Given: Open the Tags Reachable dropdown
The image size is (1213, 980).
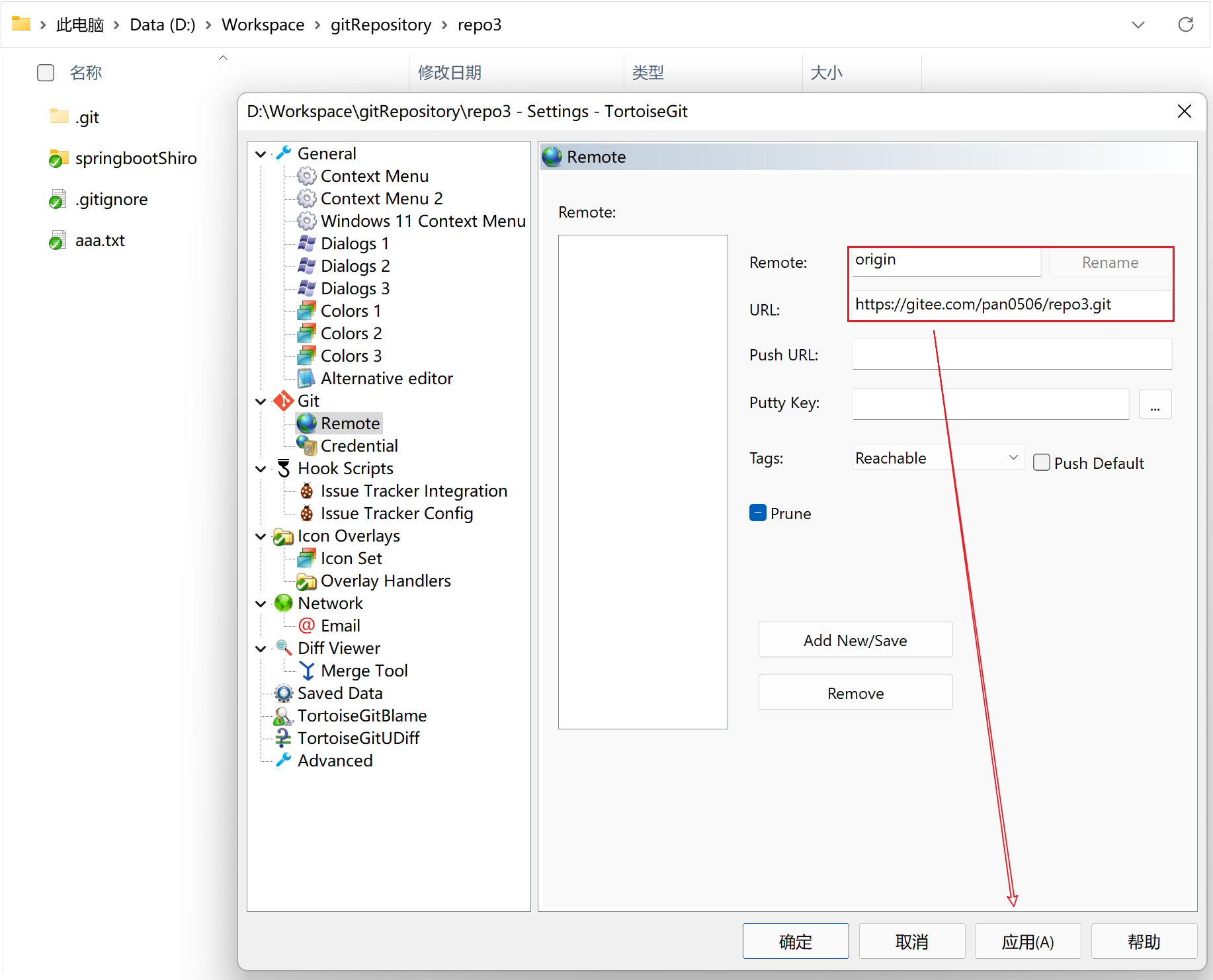Looking at the screenshot, I should click(x=937, y=458).
